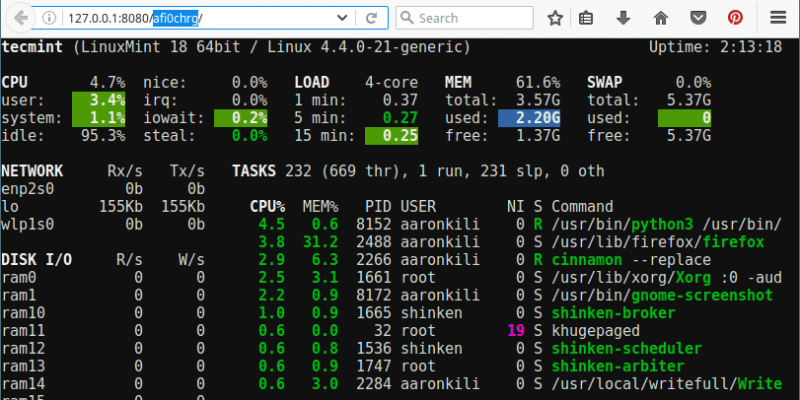Click the ram10 disk row

point(103,313)
